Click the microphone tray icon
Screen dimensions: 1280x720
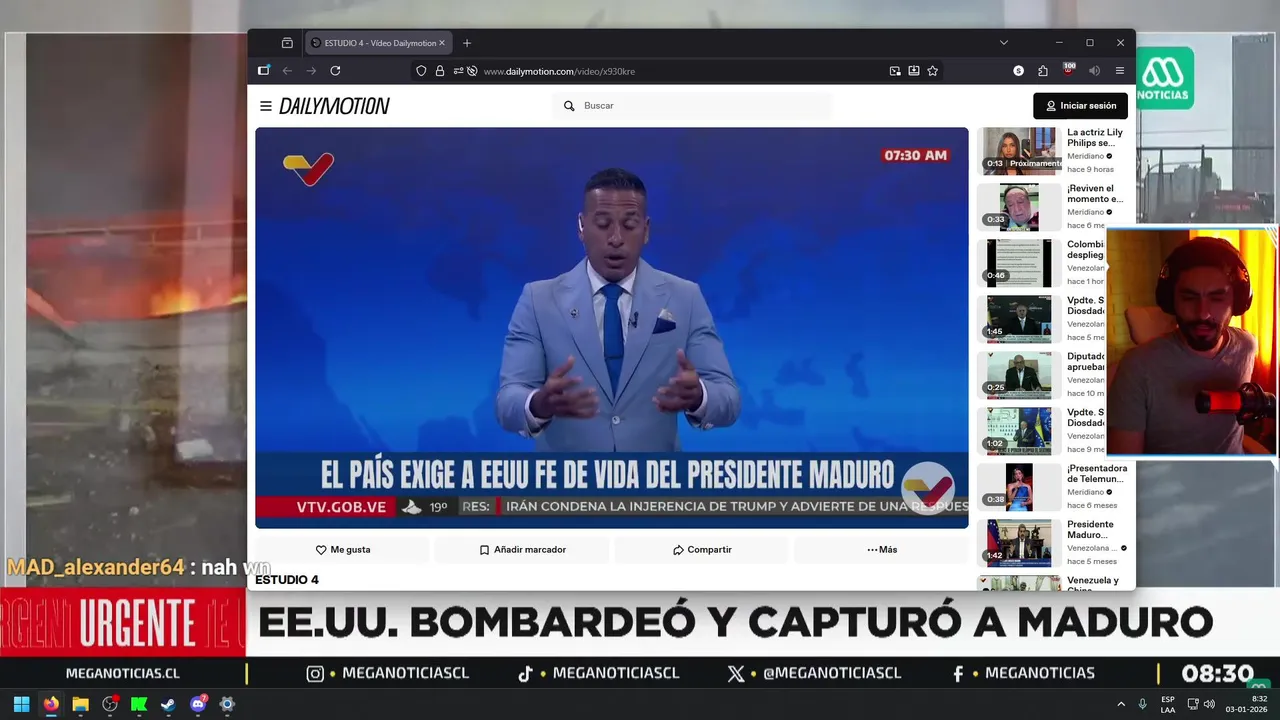[1143, 704]
